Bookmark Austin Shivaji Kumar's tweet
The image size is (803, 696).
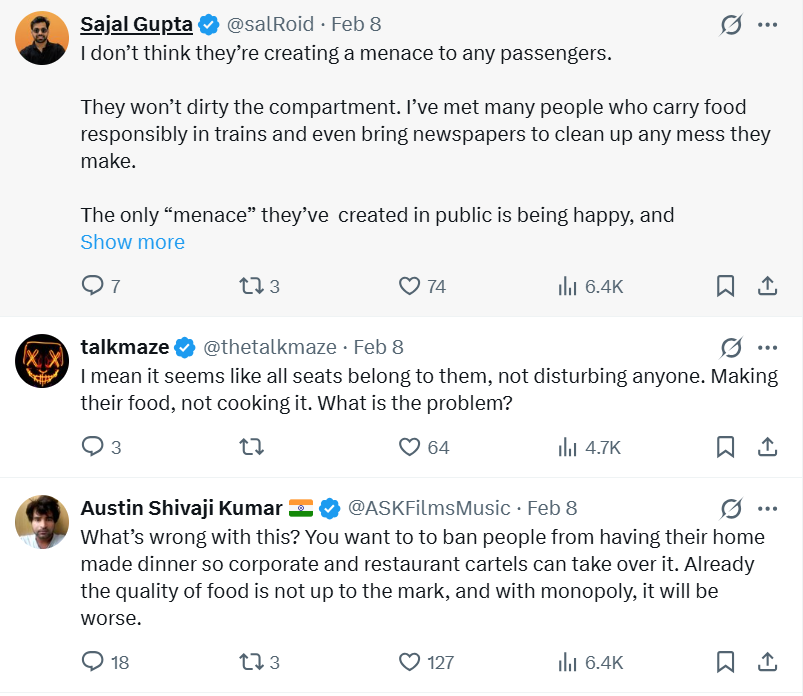pyautogui.click(x=726, y=662)
